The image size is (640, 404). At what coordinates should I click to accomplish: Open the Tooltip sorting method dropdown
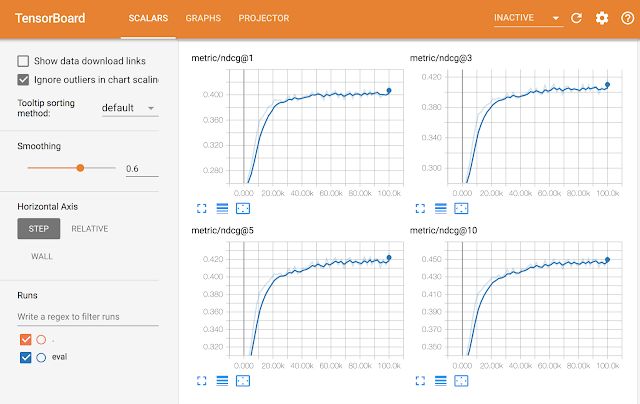point(130,108)
